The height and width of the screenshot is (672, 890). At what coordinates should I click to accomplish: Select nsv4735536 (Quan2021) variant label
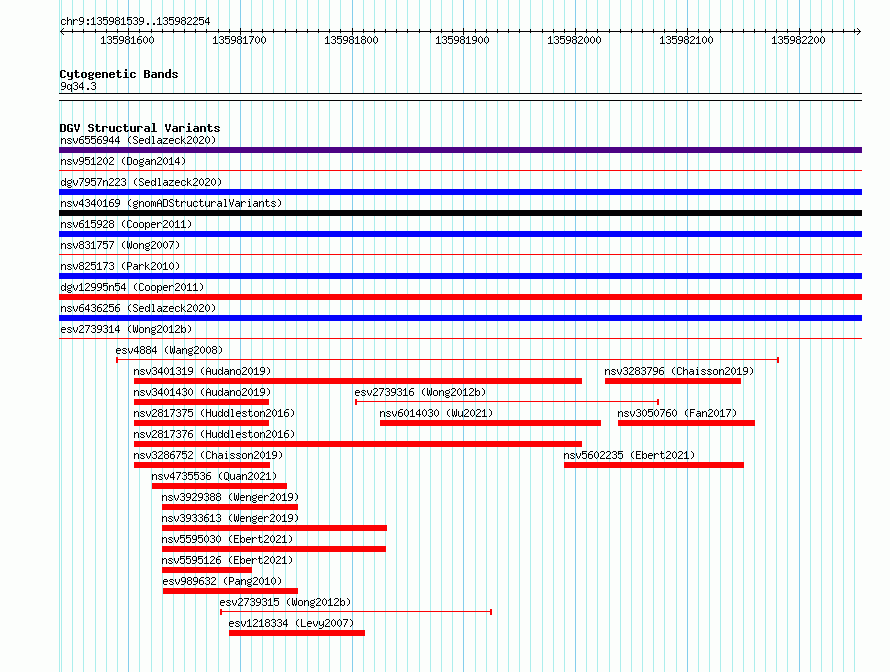click(214, 476)
